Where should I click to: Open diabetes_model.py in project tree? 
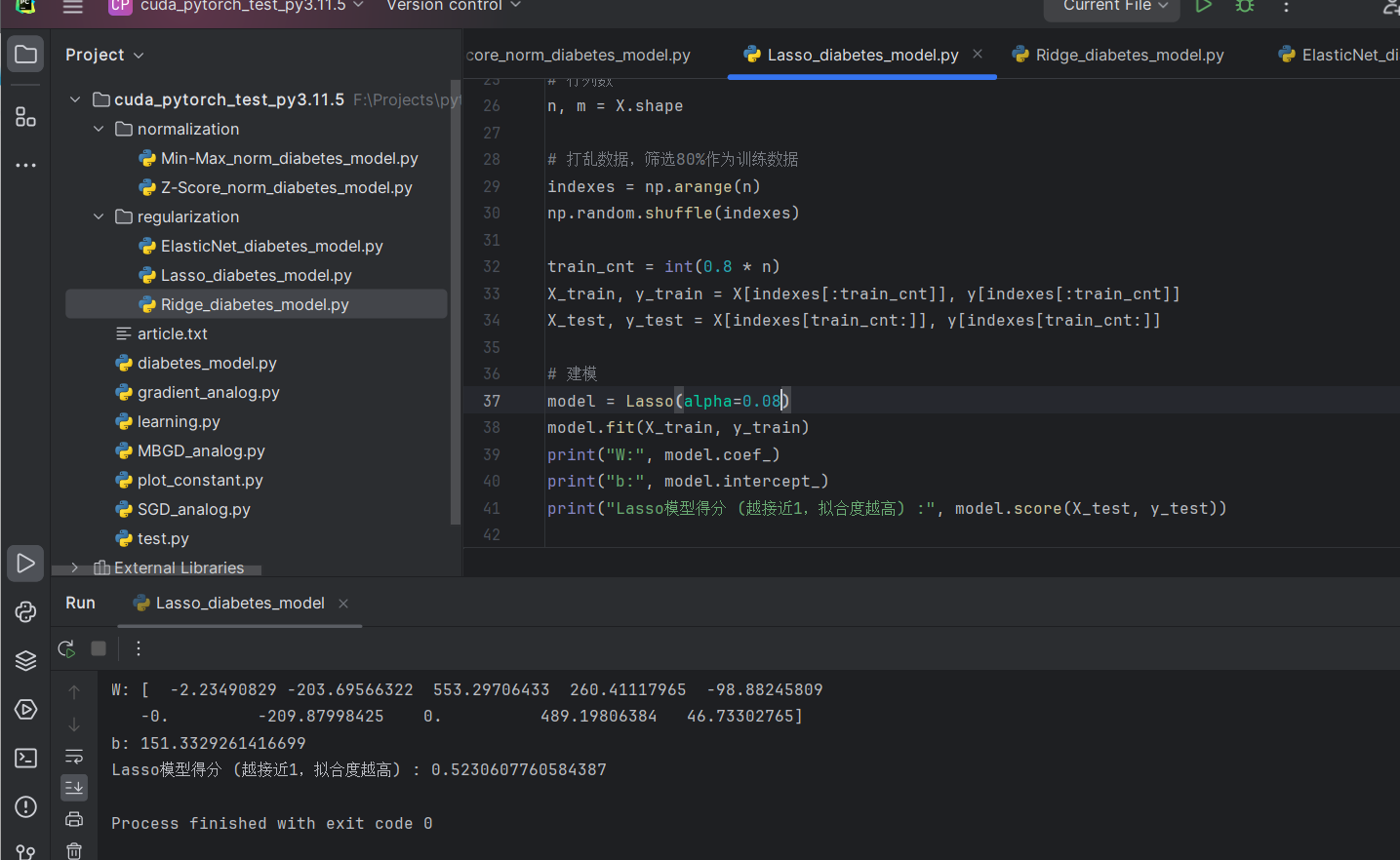pos(196,363)
